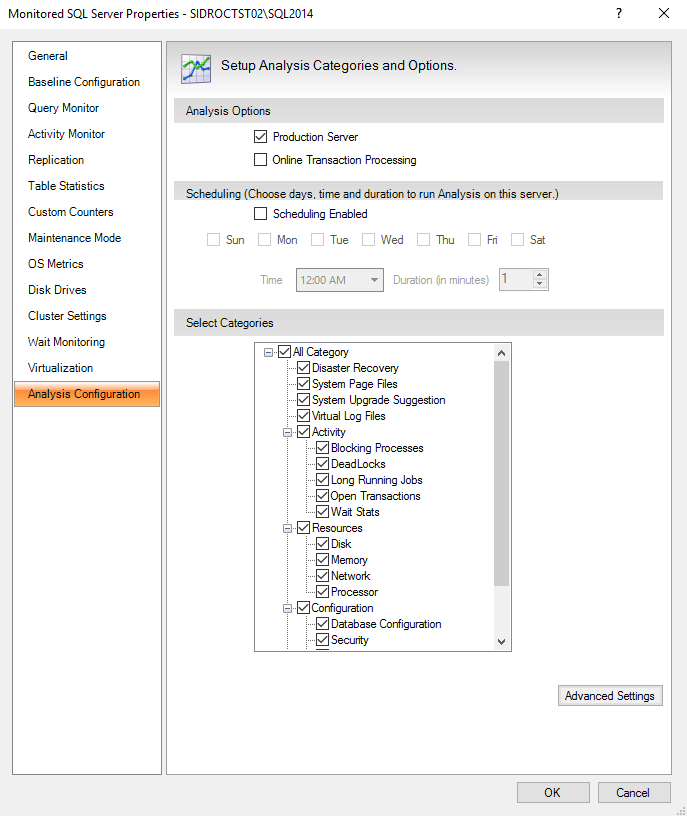This screenshot has width=687, height=816.
Task: Toggle the Configuration group checkbox
Action: (303, 608)
